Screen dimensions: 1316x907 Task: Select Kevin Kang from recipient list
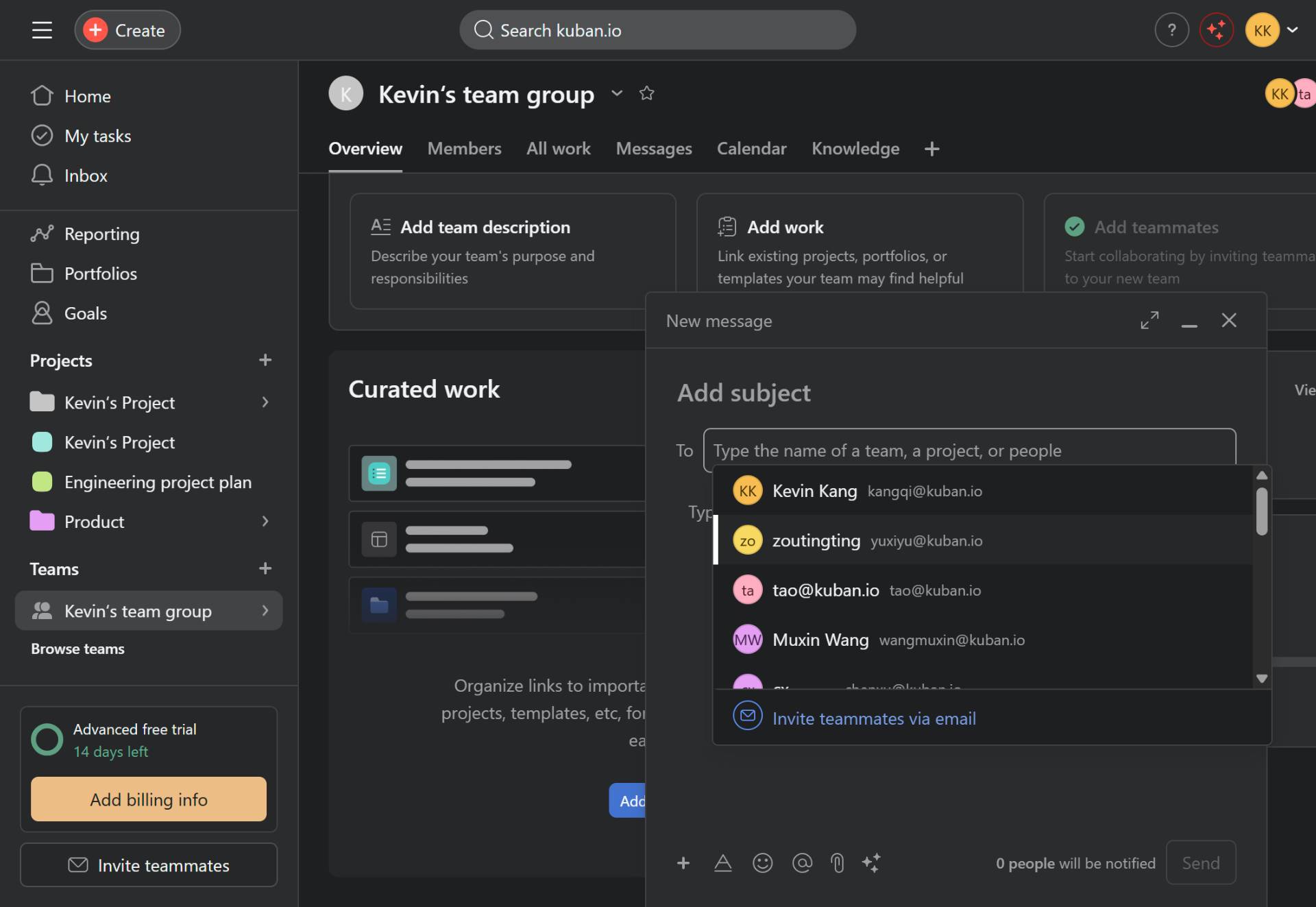pos(983,491)
